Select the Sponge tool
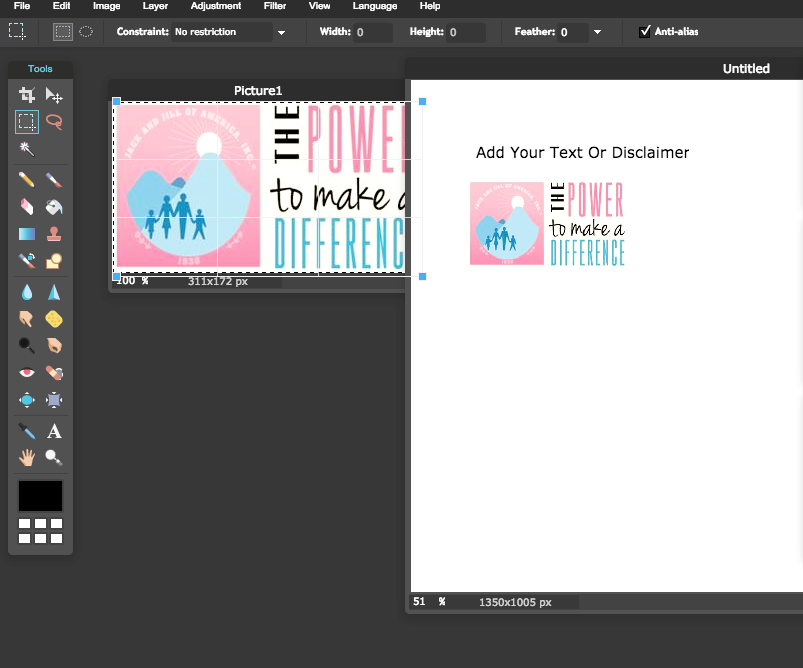803x668 pixels. (54, 319)
